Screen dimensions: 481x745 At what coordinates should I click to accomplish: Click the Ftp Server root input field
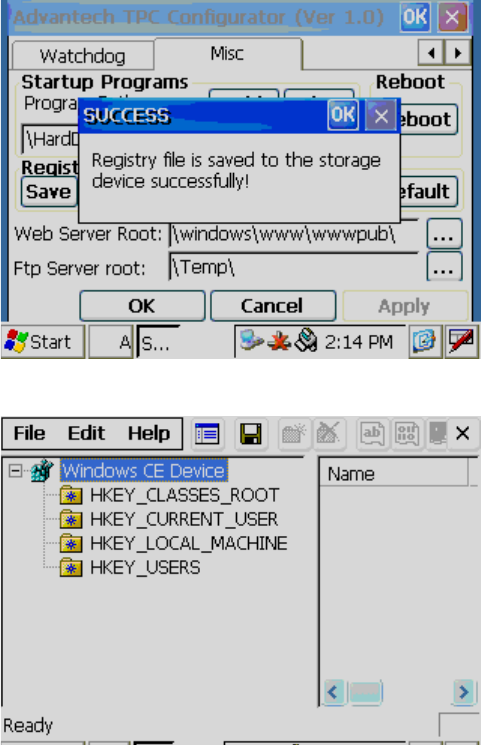pos(294,267)
